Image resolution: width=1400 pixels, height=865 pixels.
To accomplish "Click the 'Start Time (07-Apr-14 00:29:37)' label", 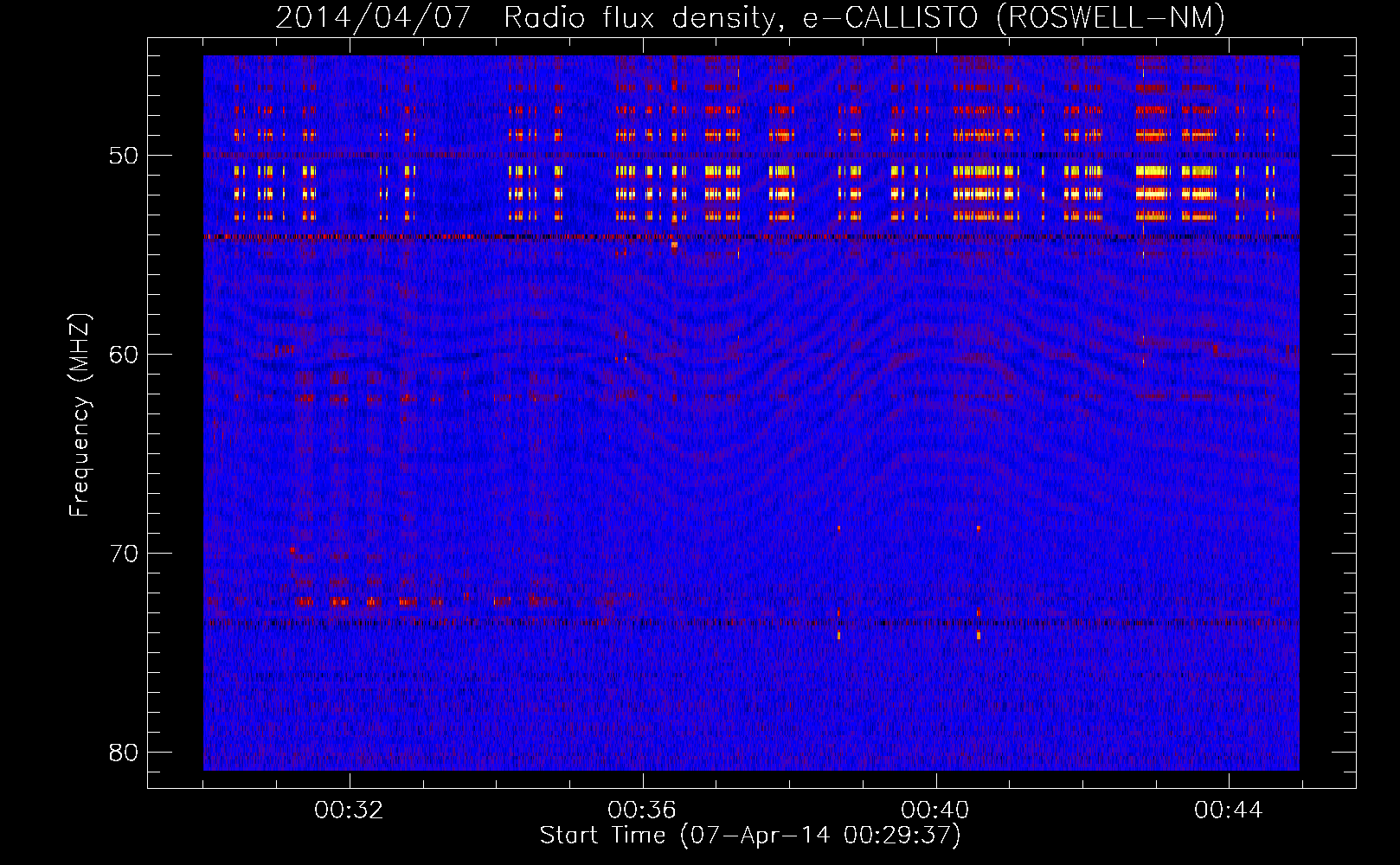I will coord(750,836).
